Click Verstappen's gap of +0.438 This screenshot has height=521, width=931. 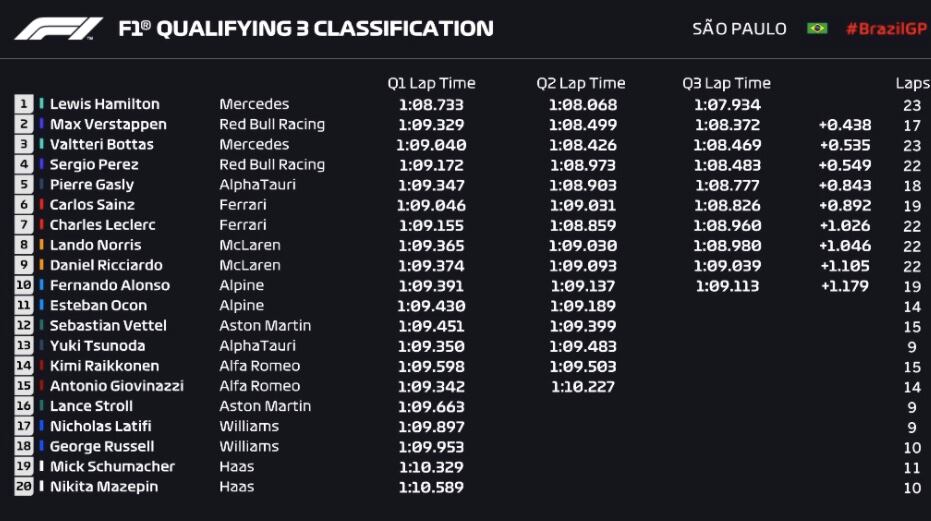pos(844,125)
